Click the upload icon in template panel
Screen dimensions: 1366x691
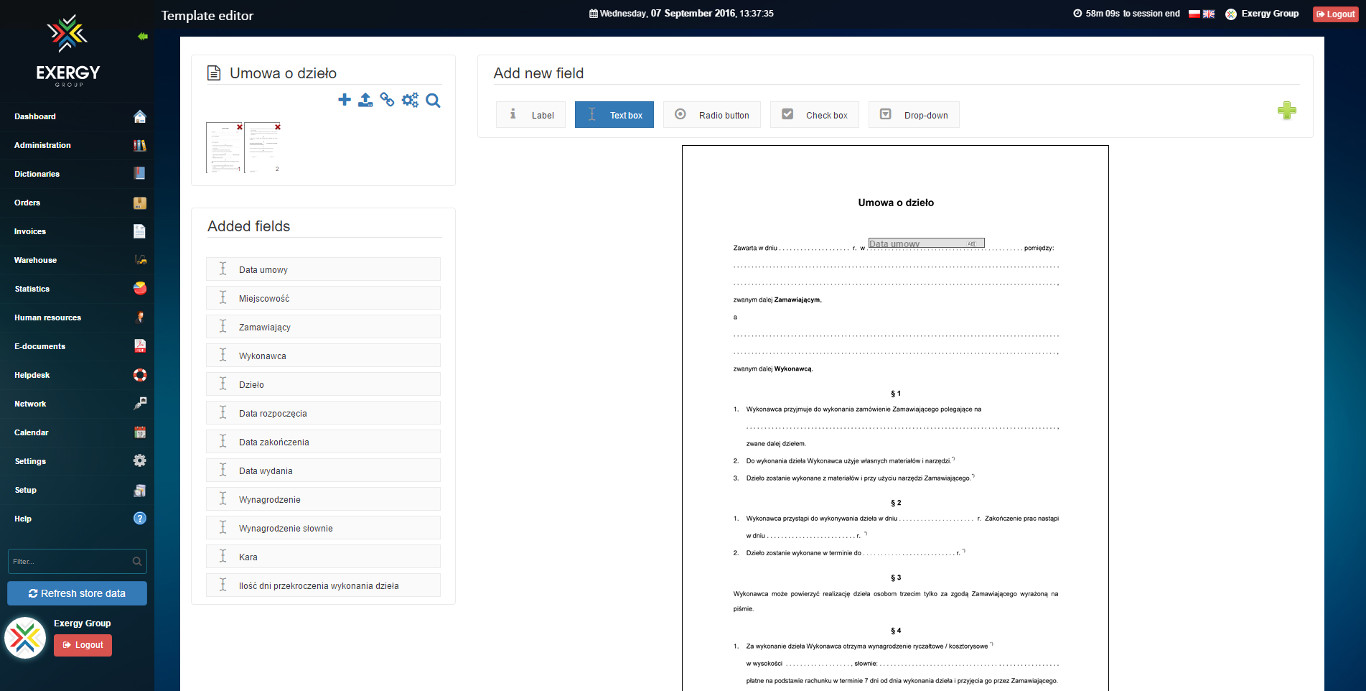(366, 100)
